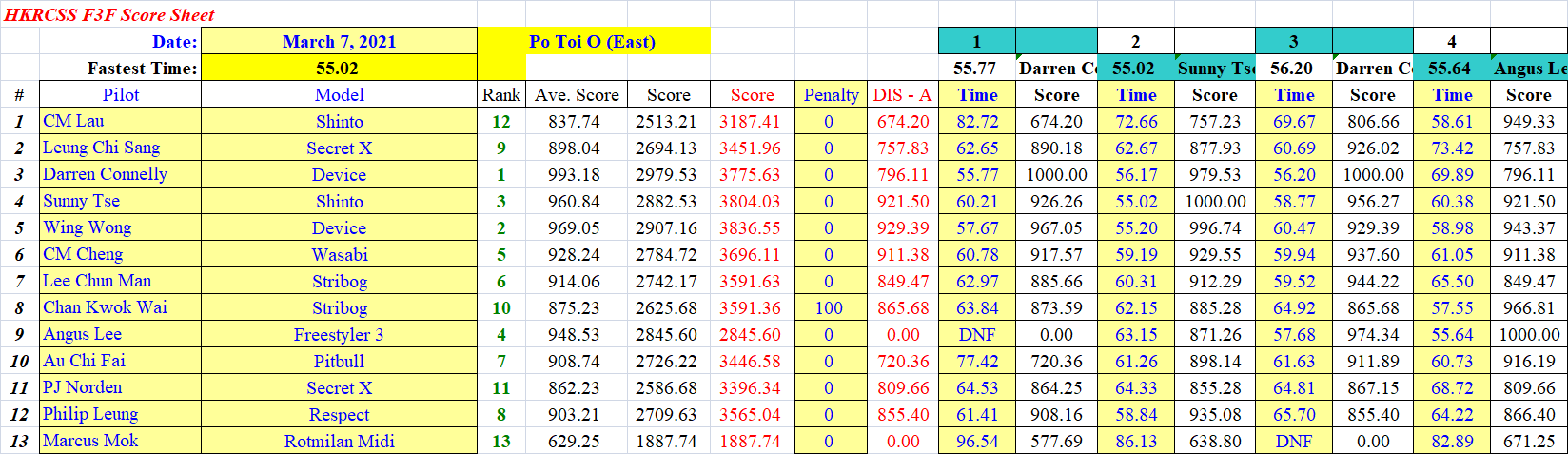Click the Rank column header
Viewport: 1568px width, 454px height.
click(x=500, y=94)
